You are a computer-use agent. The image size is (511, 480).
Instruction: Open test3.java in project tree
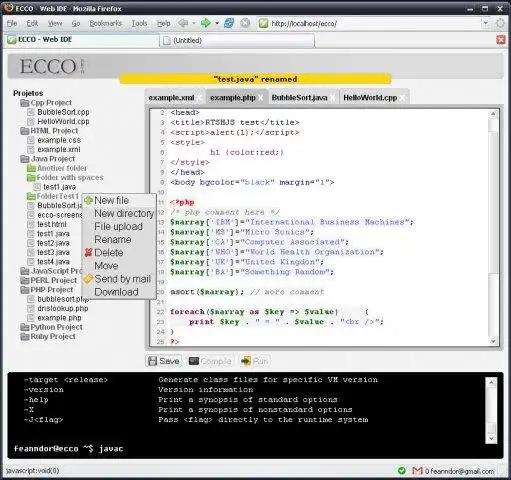(x=49, y=252)
